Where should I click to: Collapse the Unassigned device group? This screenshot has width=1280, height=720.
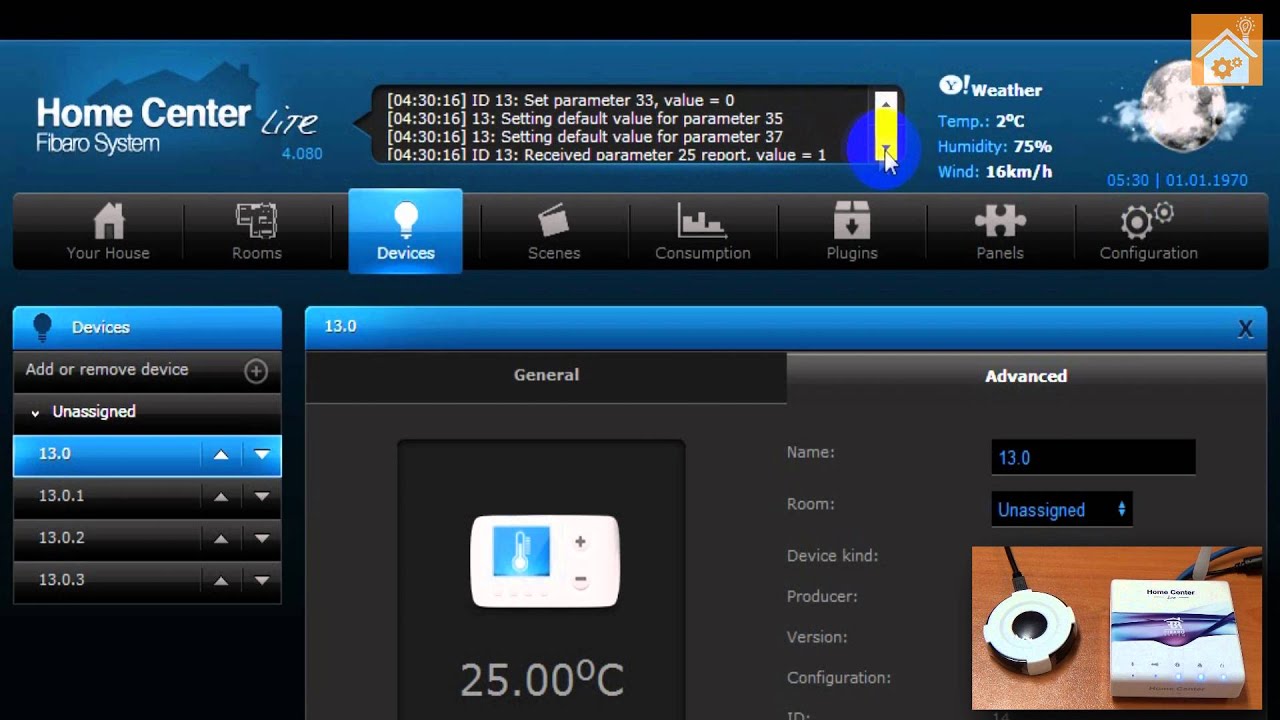36,412
